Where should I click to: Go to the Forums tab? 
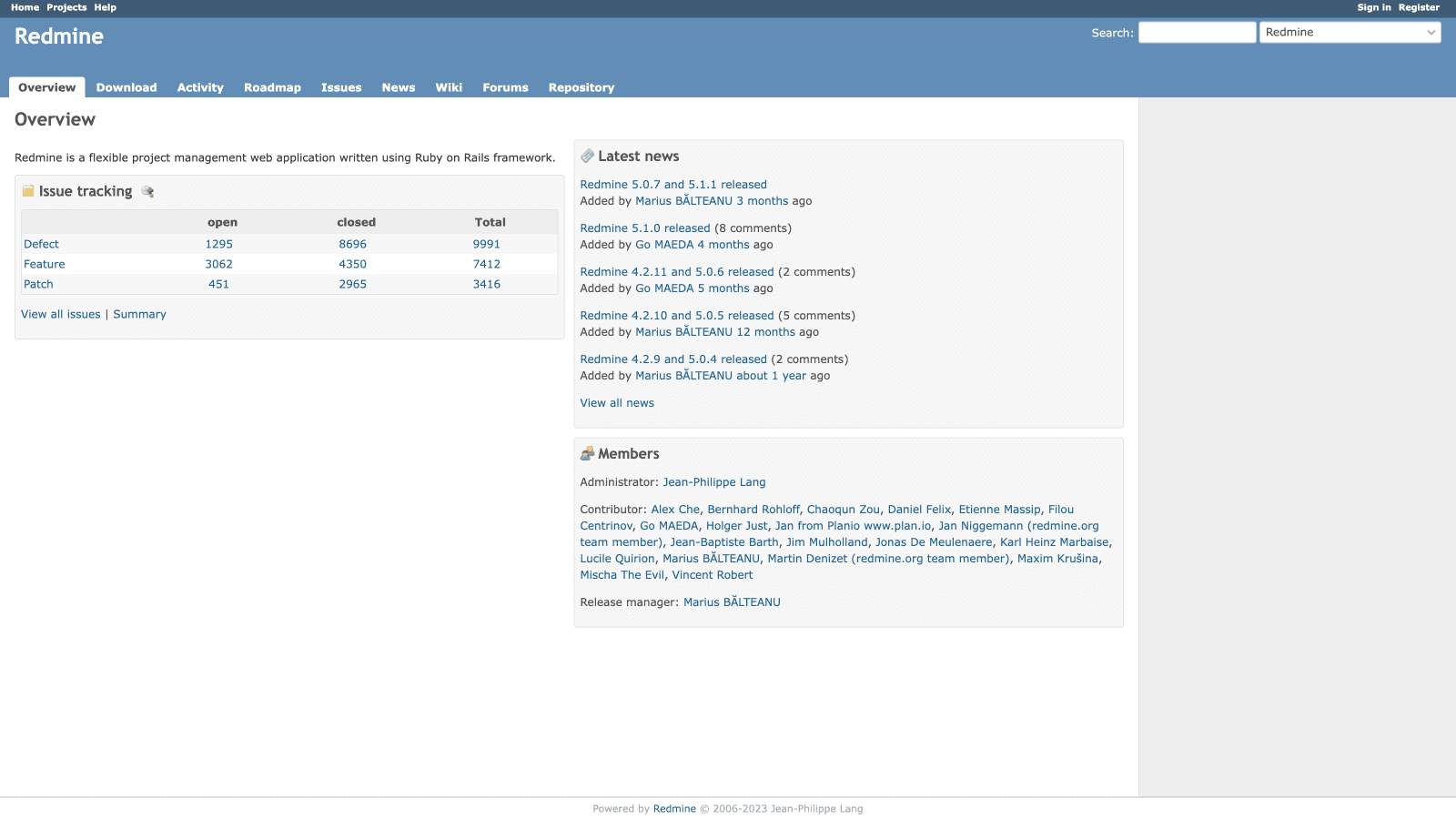(x=505, y=87)
